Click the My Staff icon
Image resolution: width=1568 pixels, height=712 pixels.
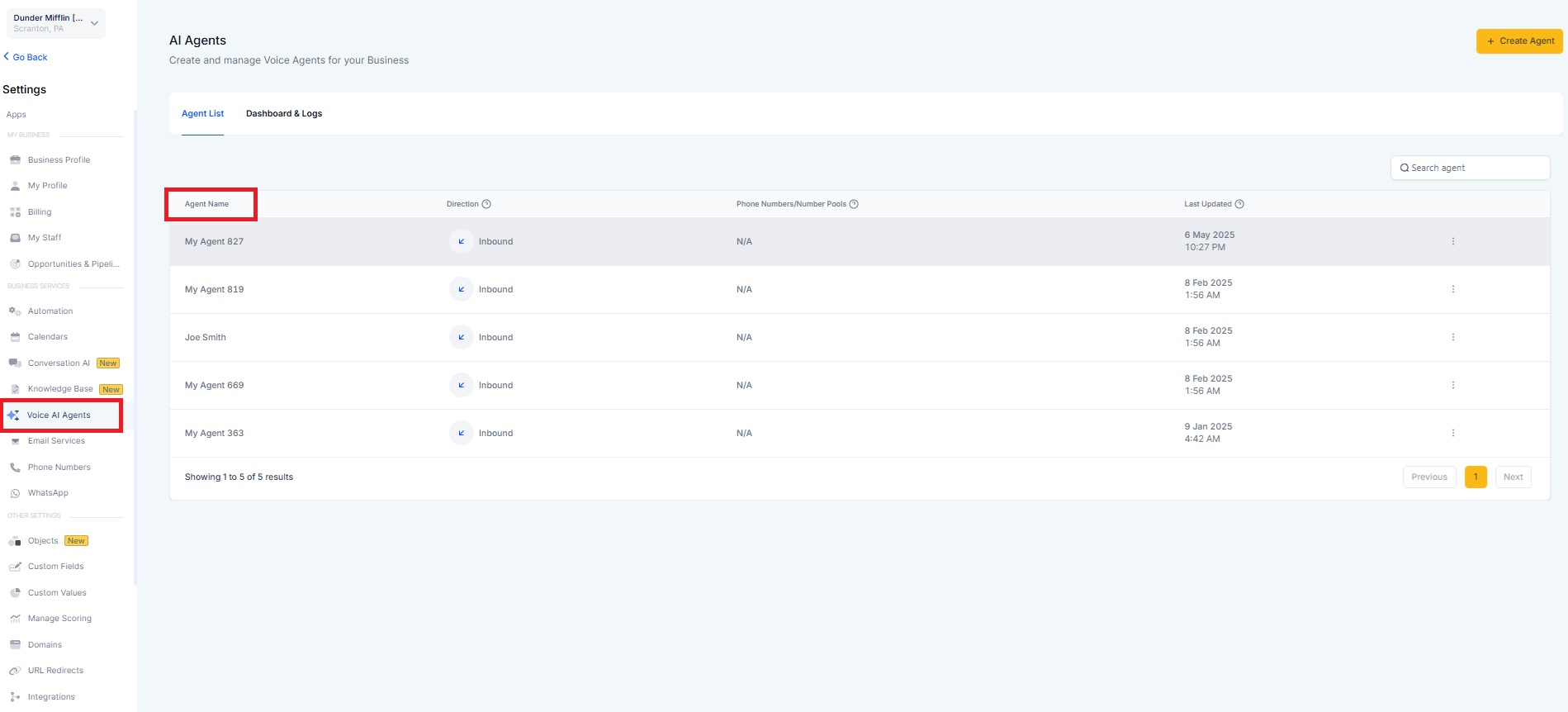(x=15, y=238)
